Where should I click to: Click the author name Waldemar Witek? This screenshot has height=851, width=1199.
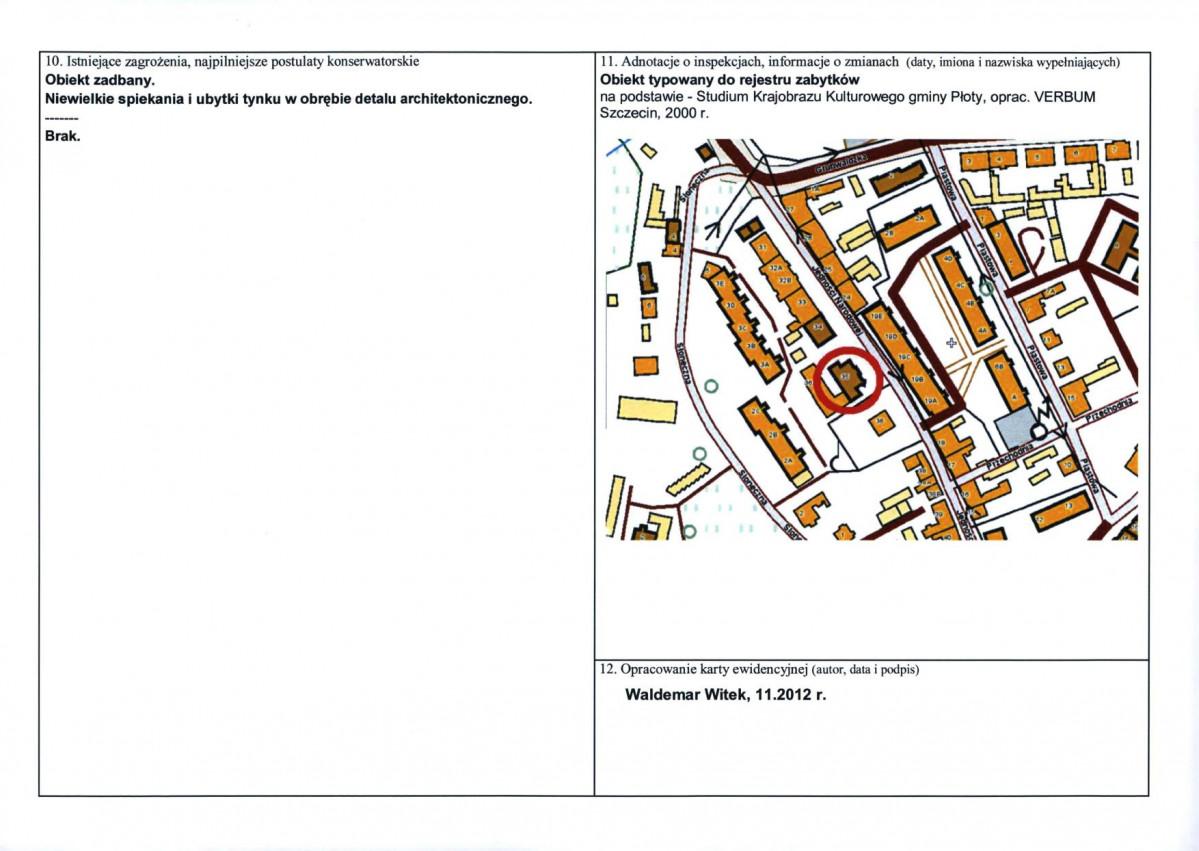pos(686,694)
